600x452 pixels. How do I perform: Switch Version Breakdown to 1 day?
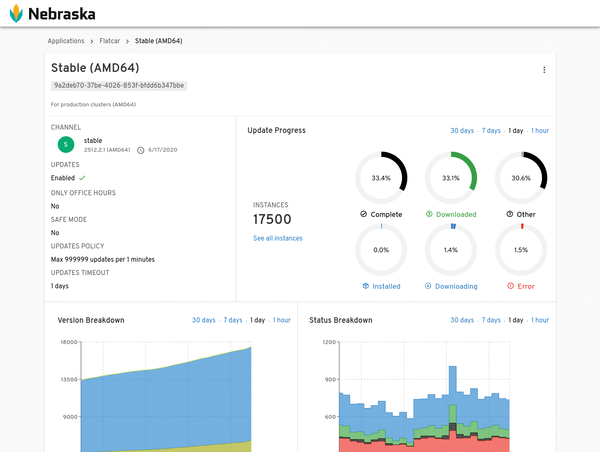point(258,320)
